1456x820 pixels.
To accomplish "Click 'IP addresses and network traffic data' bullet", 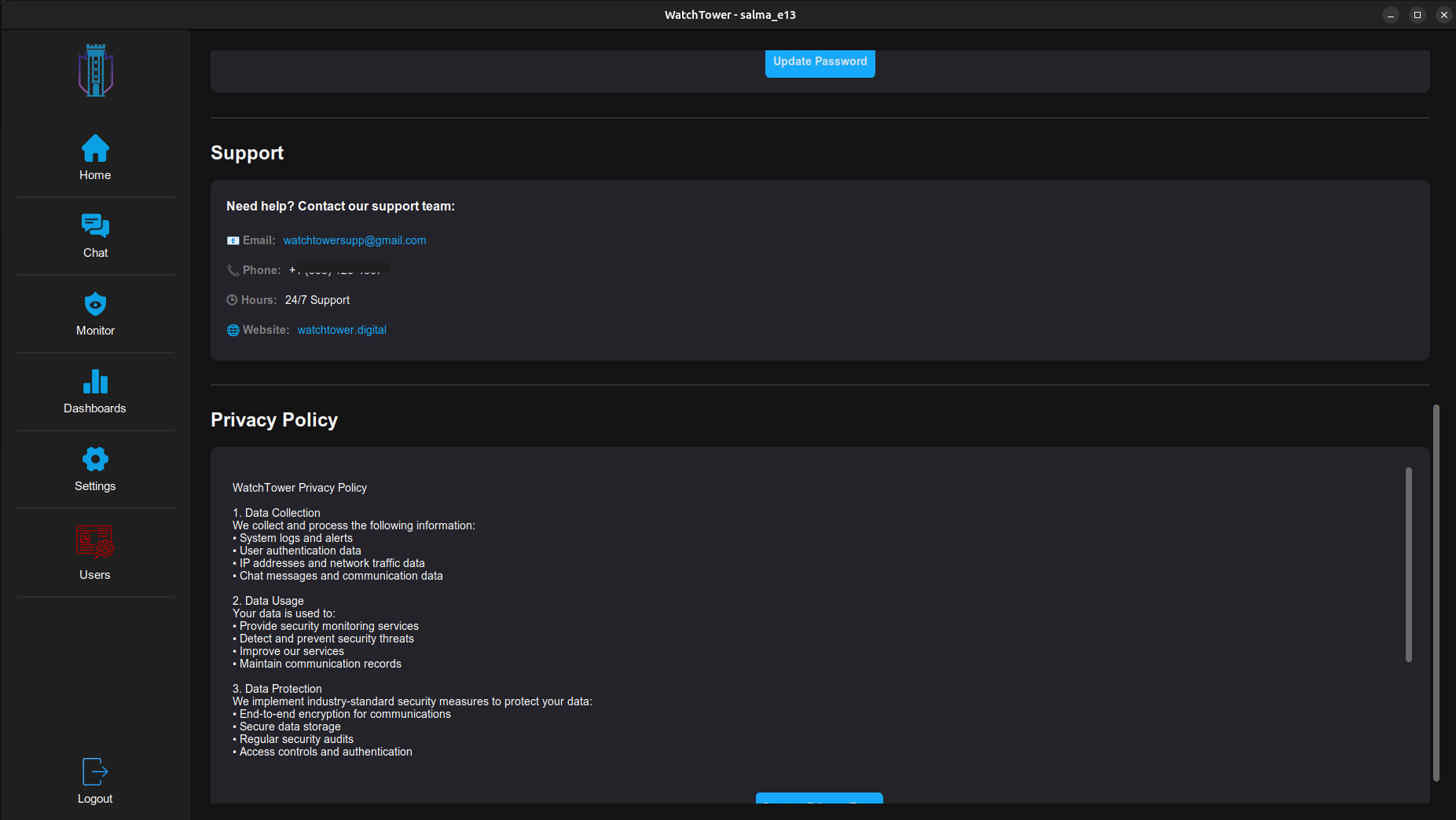I will pyautogui.click(x=329, y=563).
